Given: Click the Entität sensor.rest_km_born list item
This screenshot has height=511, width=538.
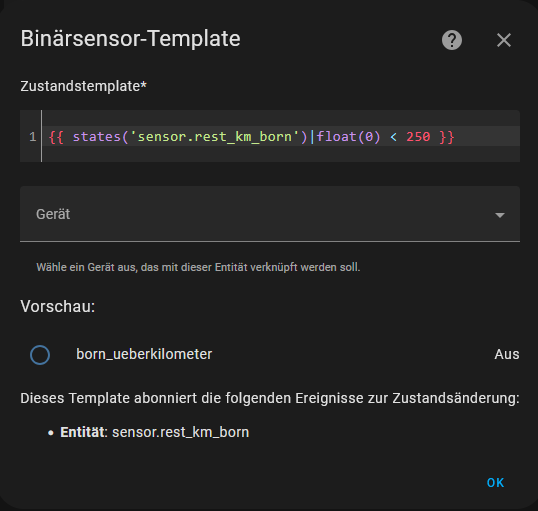Looking at the screenshot, I should tap(154, 432).
